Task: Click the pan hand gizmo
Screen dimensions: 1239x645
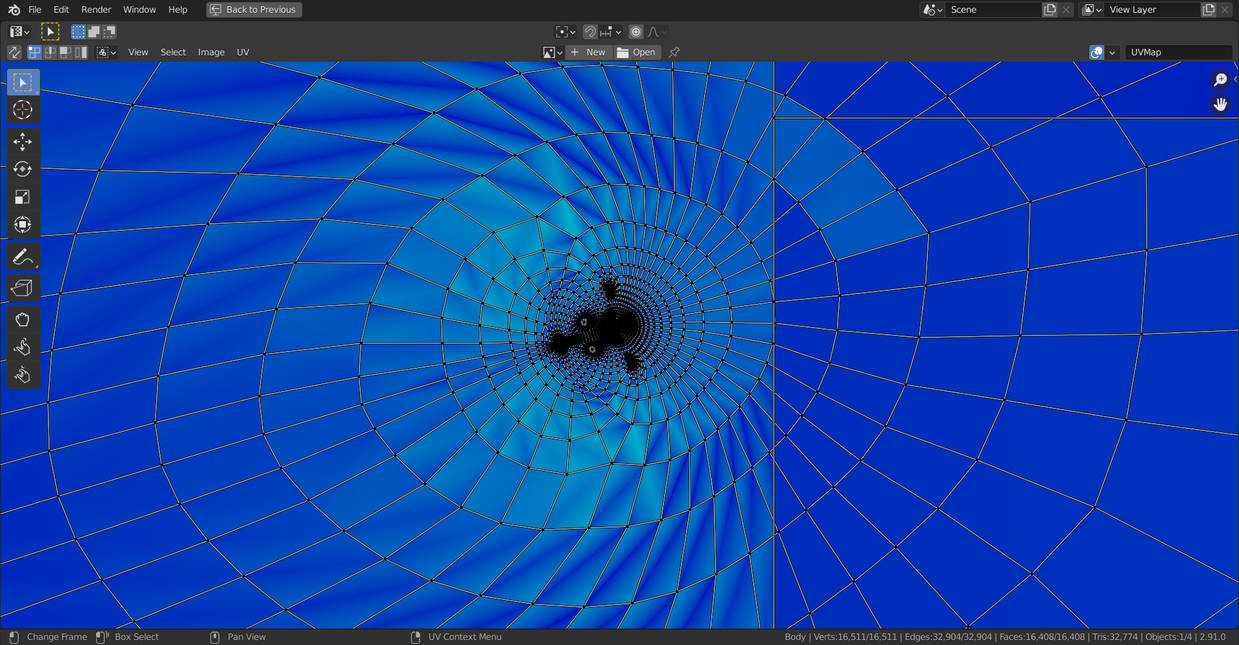Action: click(1220, 104)
